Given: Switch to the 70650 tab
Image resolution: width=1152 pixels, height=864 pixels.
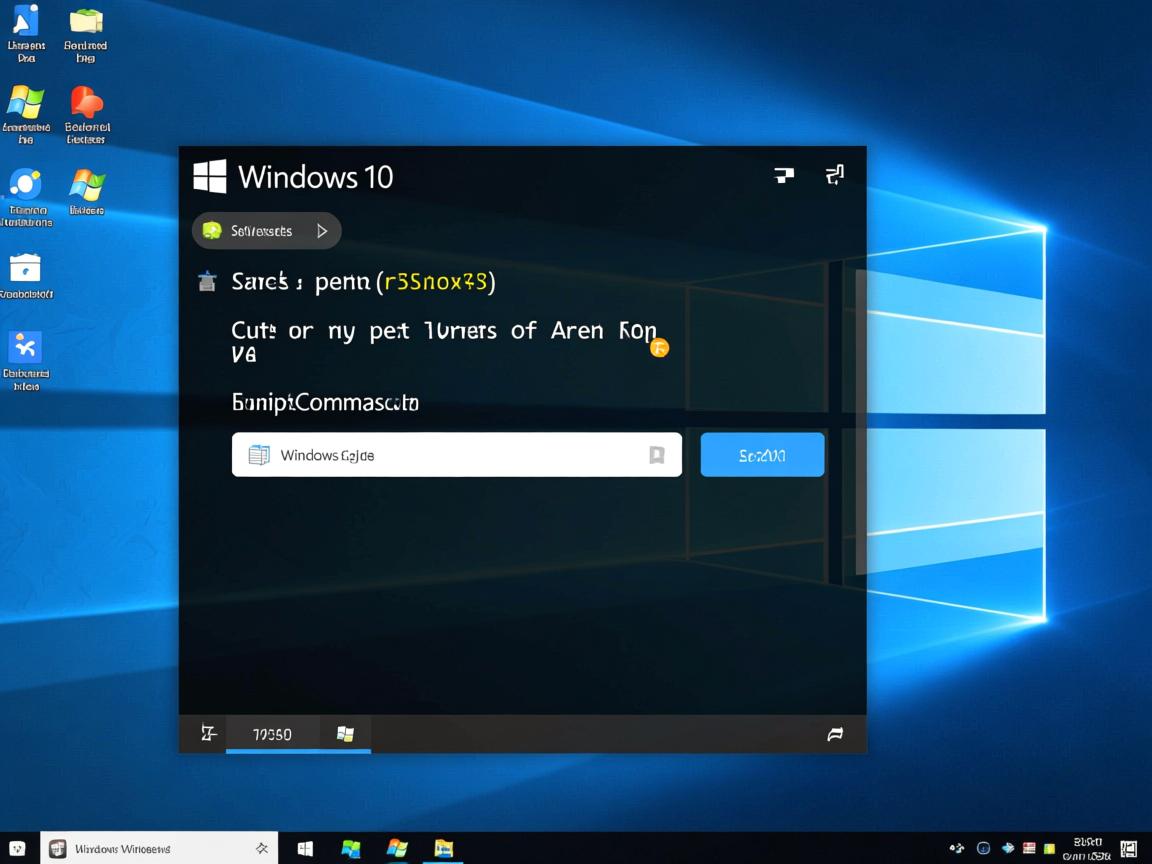Looking at the screenshot, I should [x=272, y=733].
